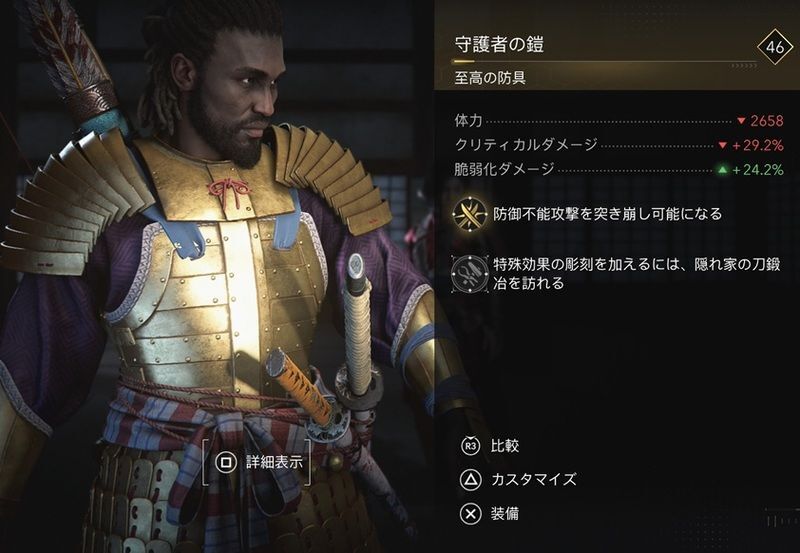Click the blacksmith engraving slot icon
Viewport: 800px width, 553px height.
470,274
